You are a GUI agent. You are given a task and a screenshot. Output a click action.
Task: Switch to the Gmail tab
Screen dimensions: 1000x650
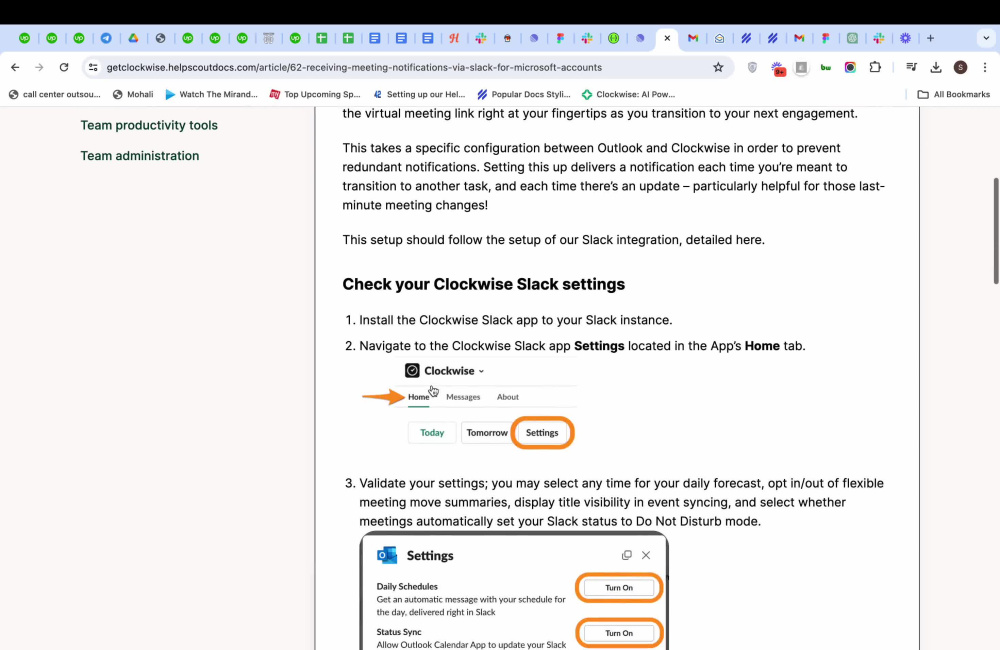coord(693,38)
